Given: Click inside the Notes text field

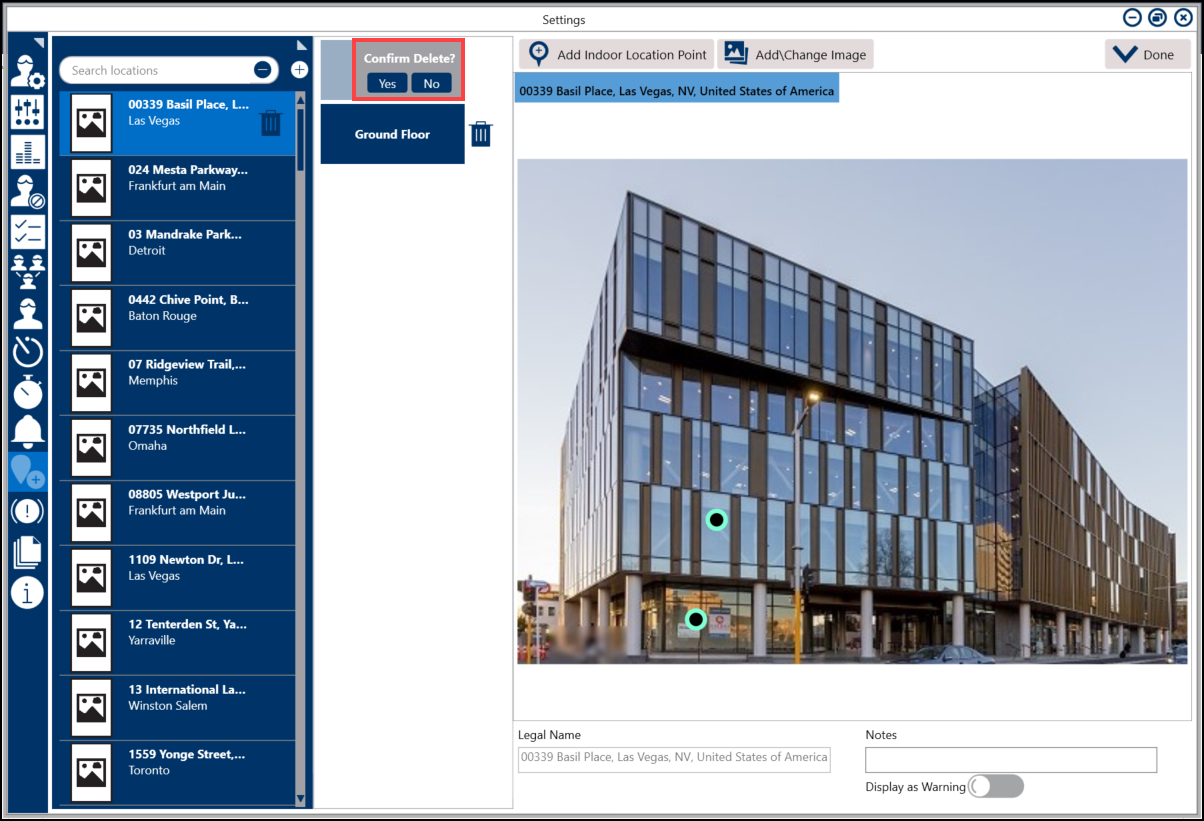Looking at the screenshot, I should pos(1010,760).
